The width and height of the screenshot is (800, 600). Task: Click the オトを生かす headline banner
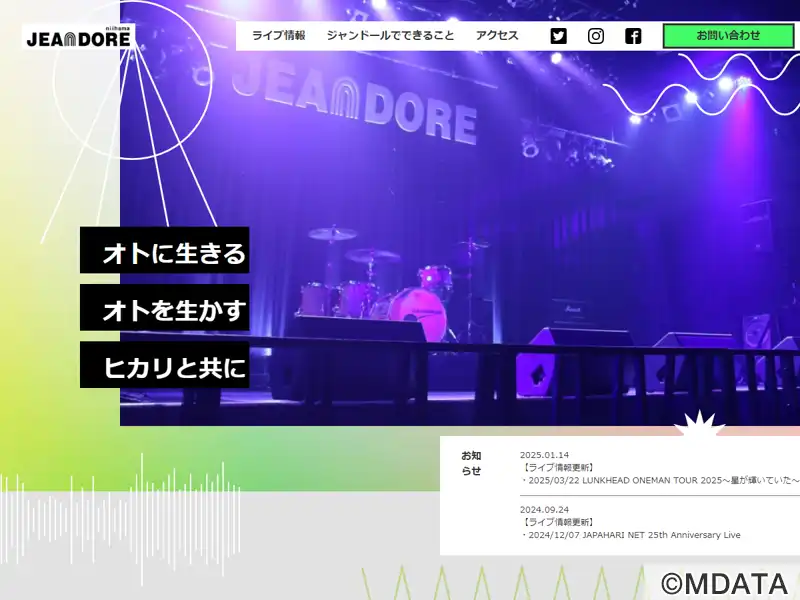(x=164, y=307)
